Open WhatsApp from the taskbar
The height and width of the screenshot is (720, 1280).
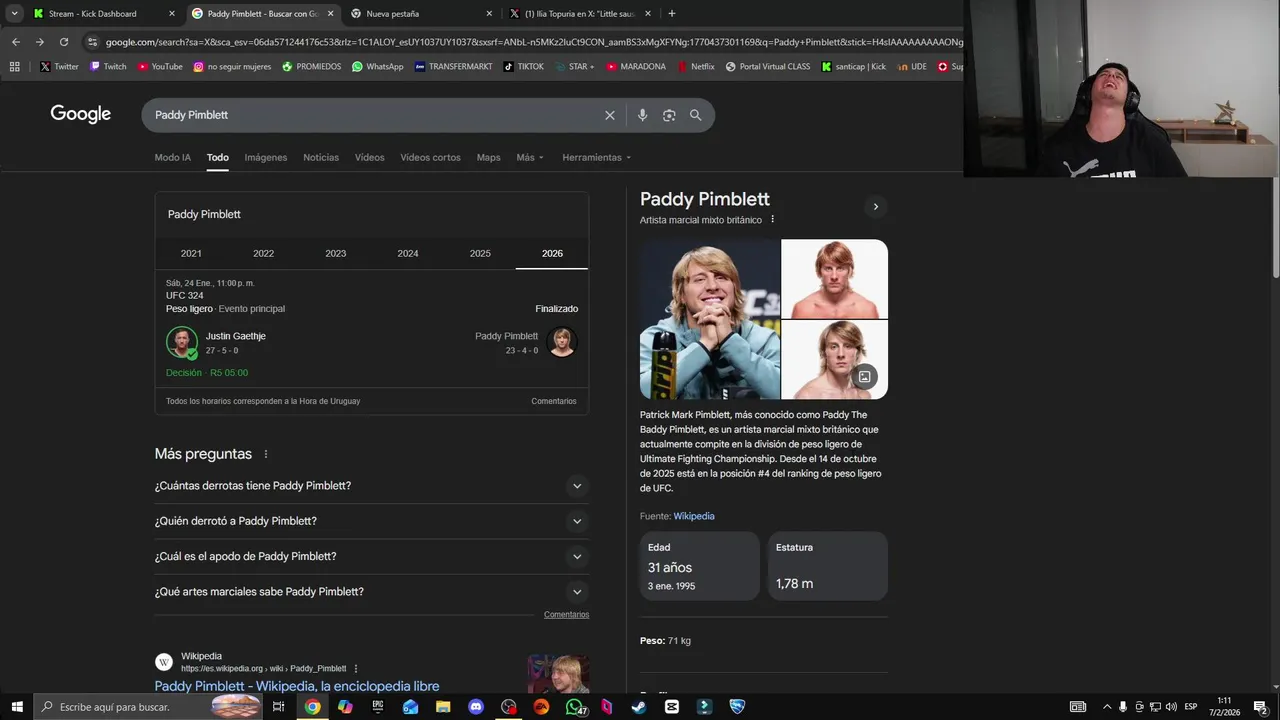574,707
